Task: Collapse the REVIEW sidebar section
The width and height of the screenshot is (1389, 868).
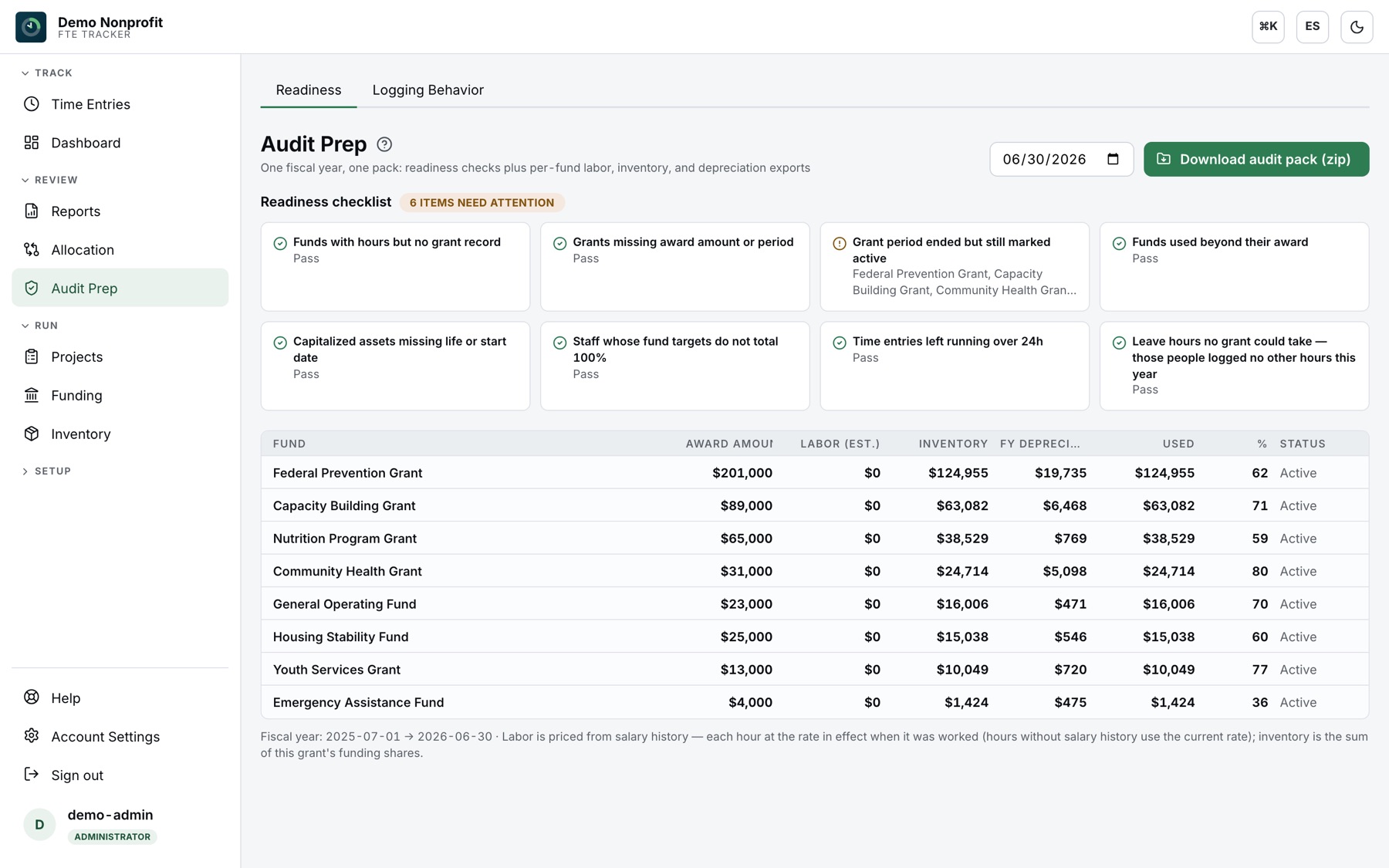Action: click(49, 181)
